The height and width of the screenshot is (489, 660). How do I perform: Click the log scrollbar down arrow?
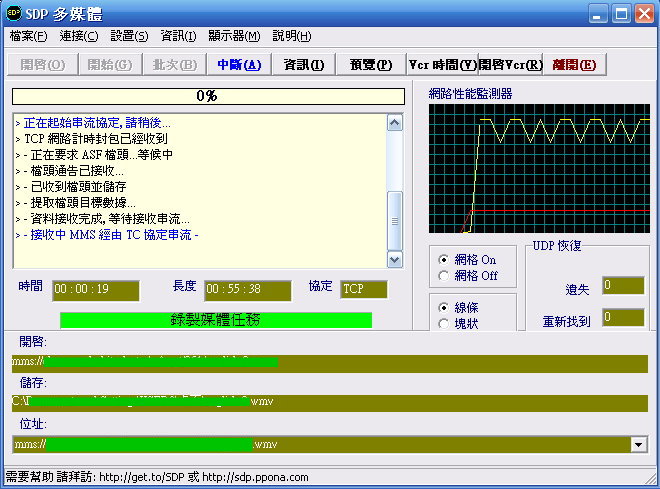(394, 259)
